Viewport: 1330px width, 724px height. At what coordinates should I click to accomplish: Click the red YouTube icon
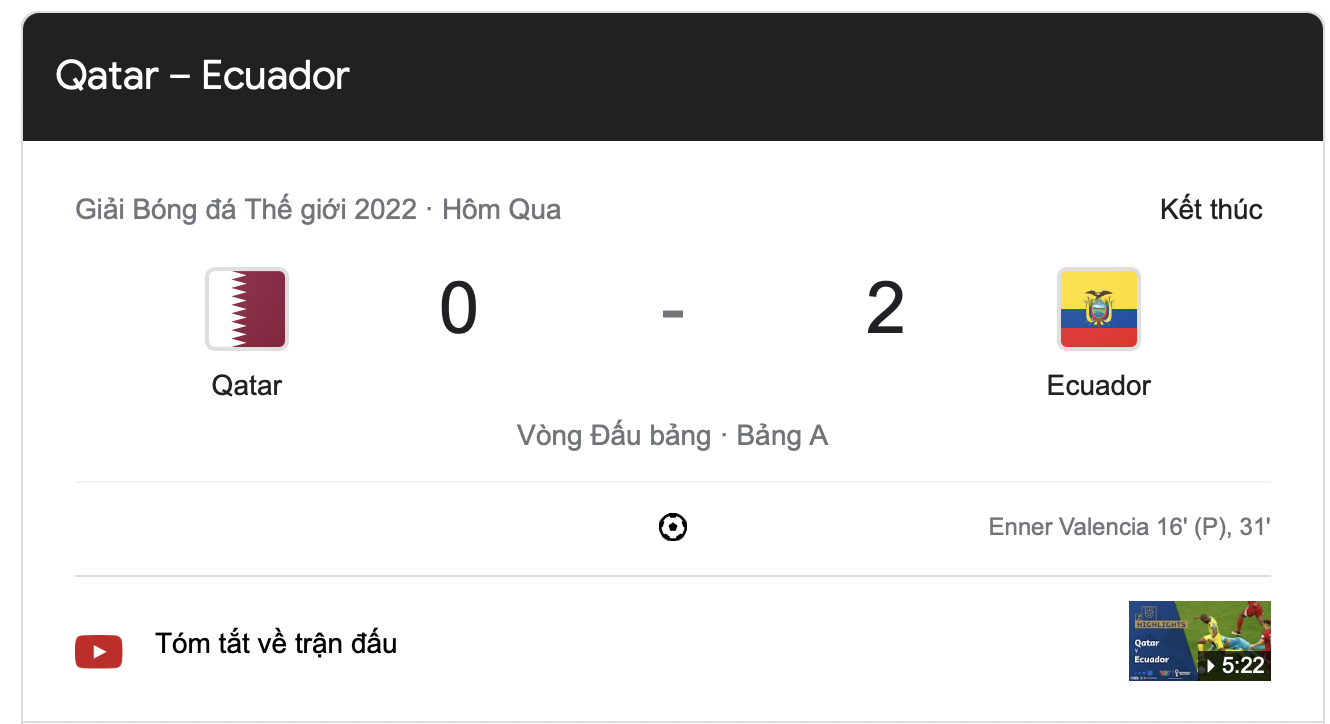[x=99, y=652]
